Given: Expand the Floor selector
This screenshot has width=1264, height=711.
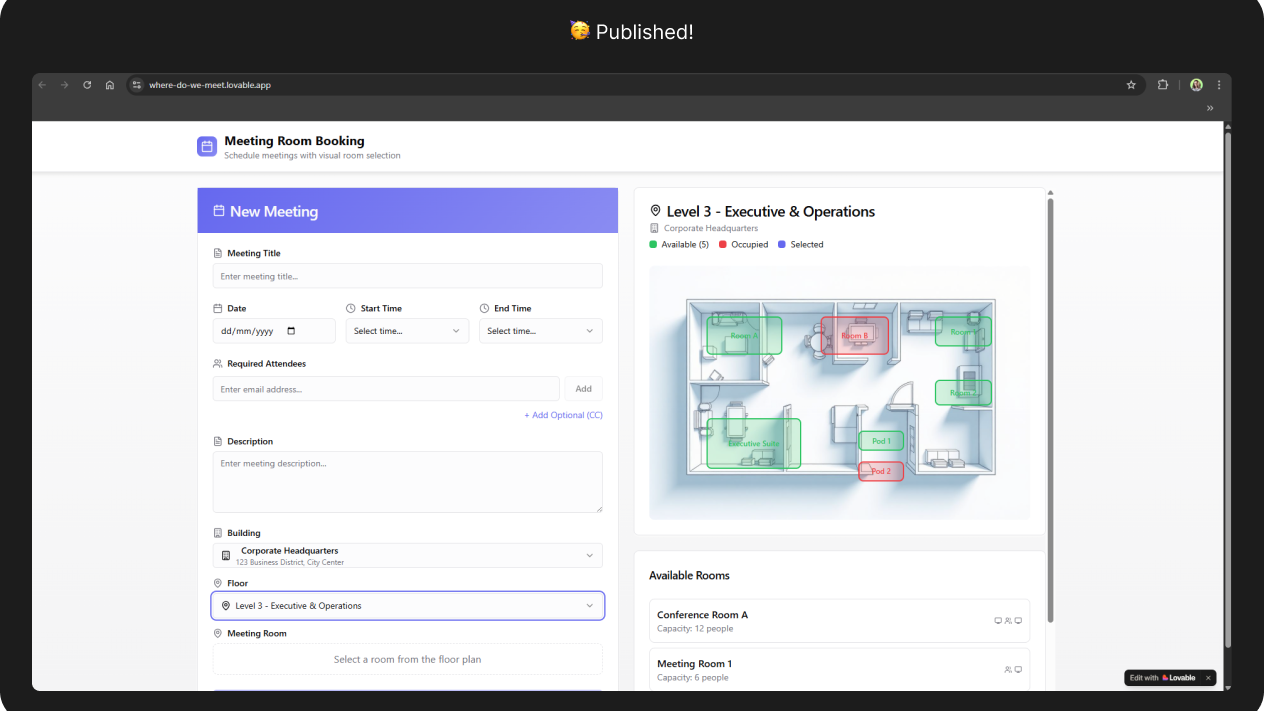Looking at the screenshot, I should coord(408,606).
